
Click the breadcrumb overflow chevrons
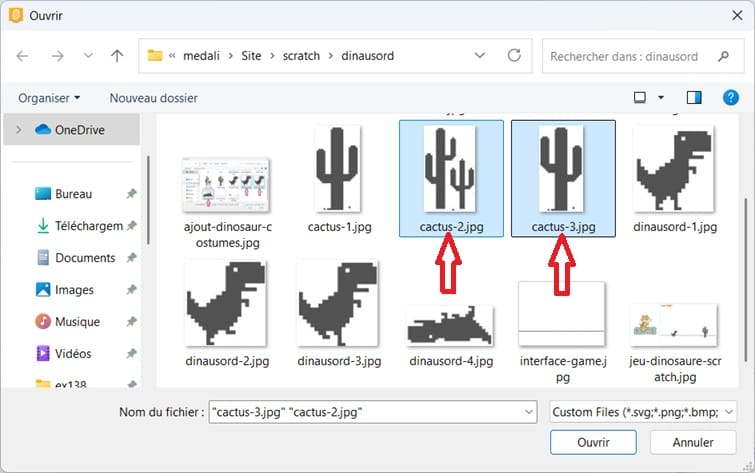pyautogui.click(x=172, y=56)
